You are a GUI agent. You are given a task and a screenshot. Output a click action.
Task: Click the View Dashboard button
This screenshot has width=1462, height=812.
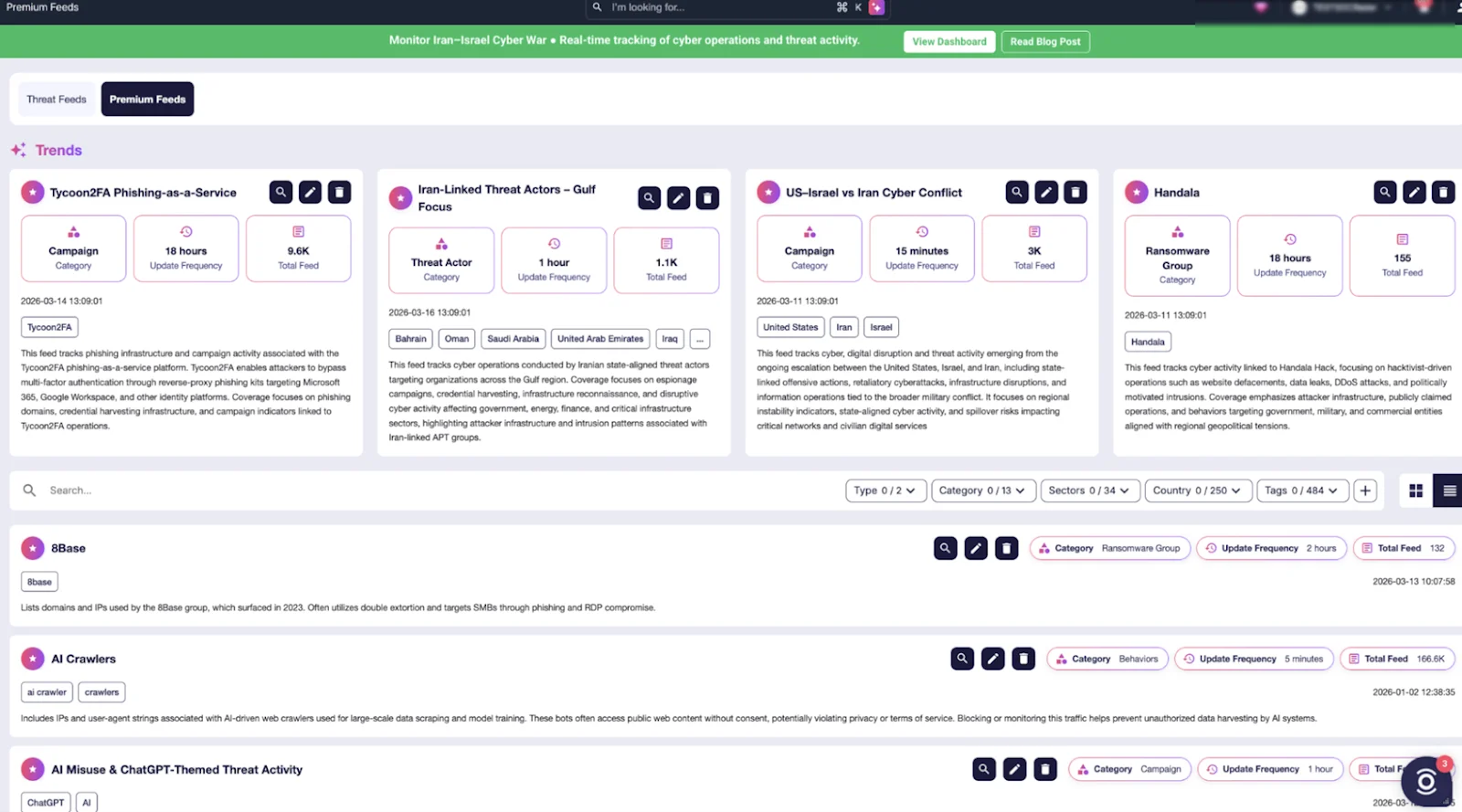point(949,42)
